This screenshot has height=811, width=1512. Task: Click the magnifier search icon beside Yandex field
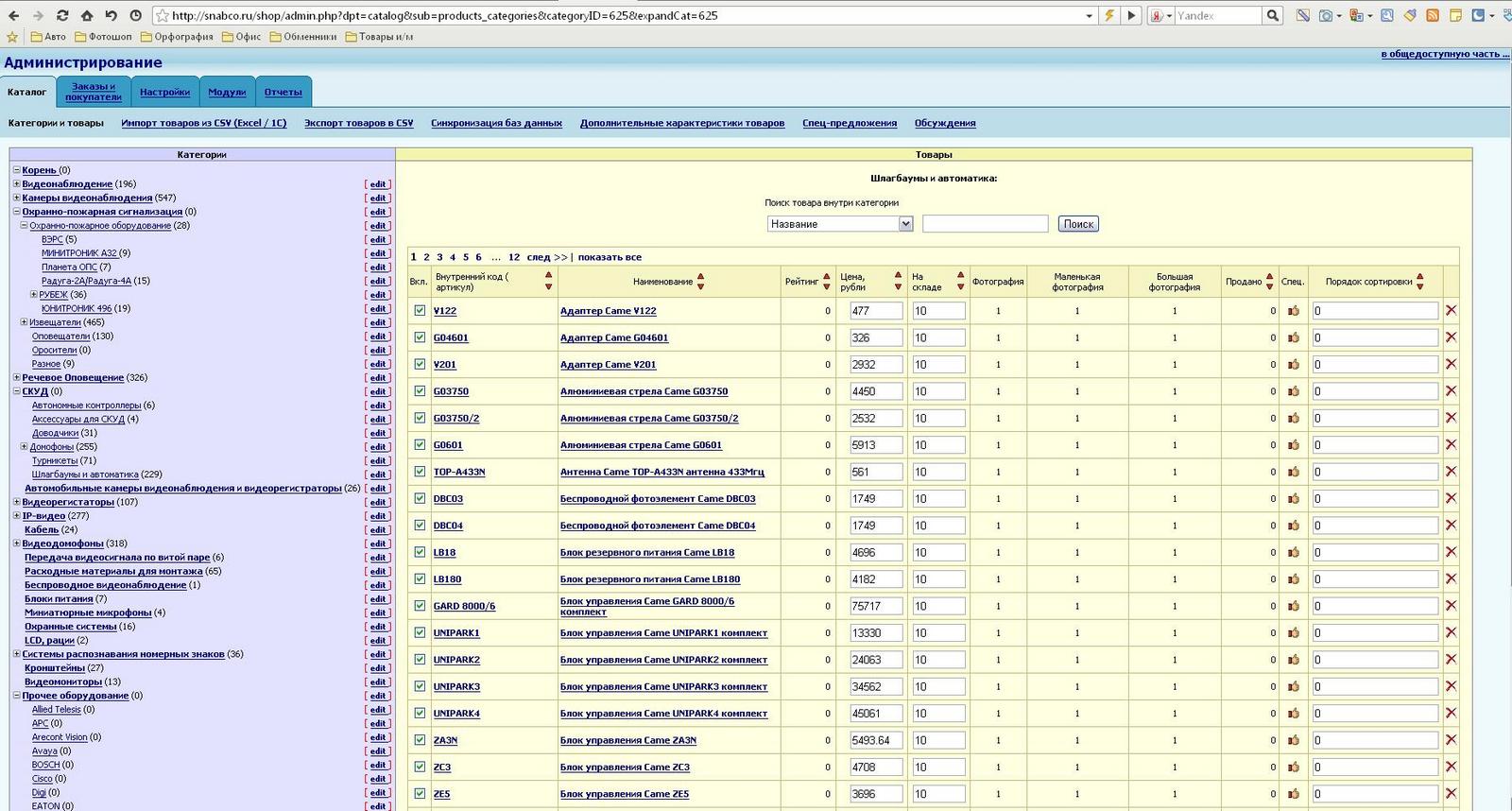pyautogui.click(x=1273, y=15)
